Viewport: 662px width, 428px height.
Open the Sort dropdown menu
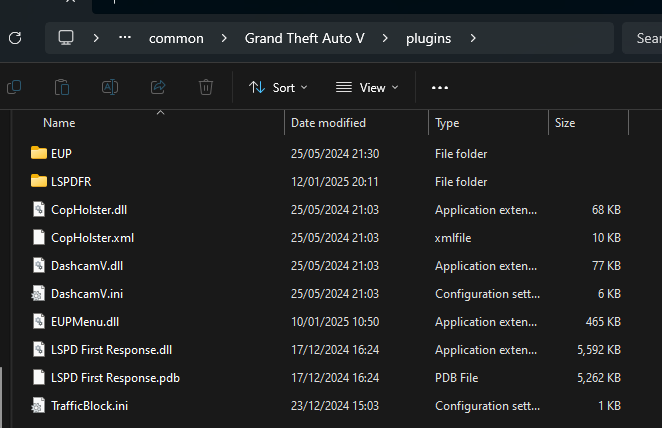coord(278,87)
